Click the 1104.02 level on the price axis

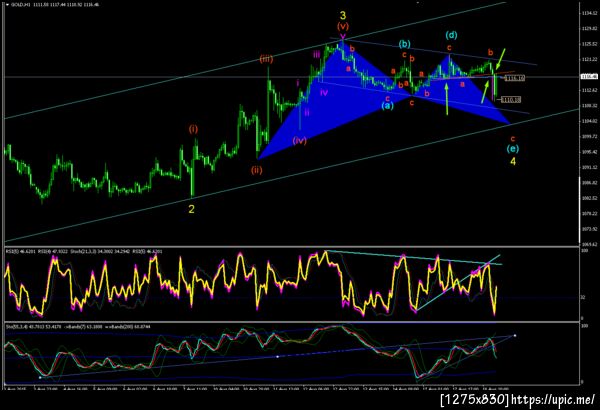[590, 121]
